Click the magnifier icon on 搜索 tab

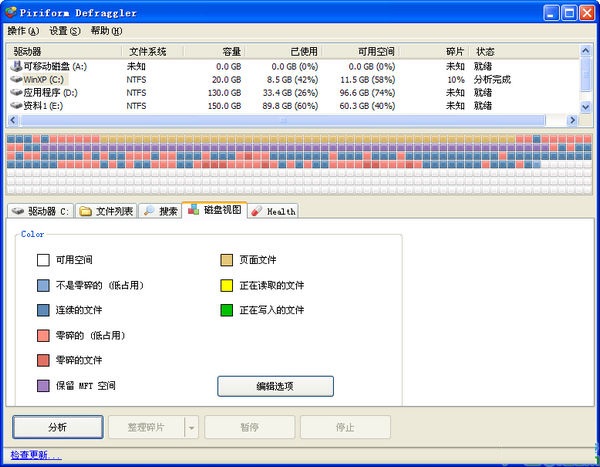point(149,211)
